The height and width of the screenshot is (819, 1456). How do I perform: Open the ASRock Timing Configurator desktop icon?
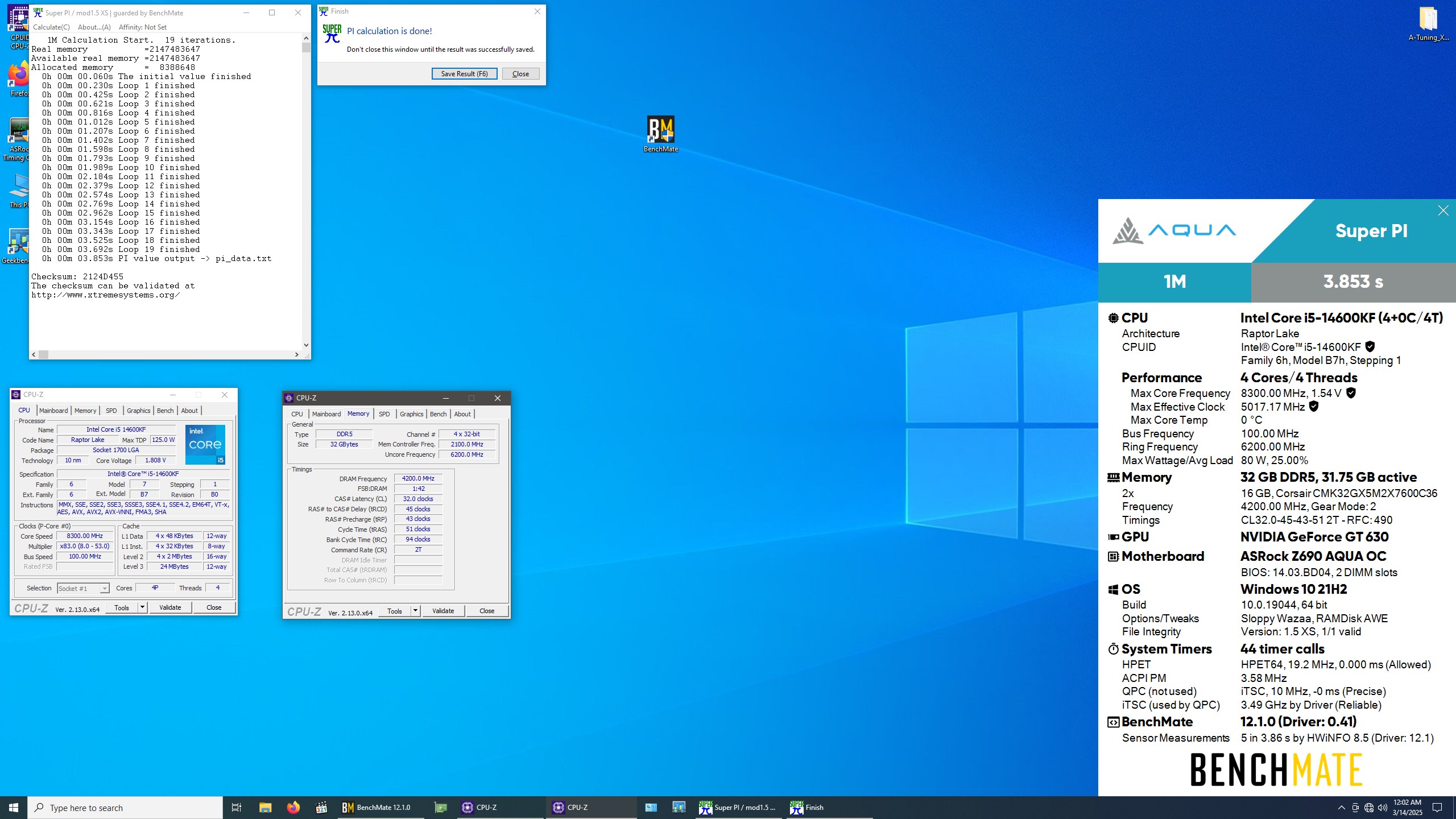[x=18, y=139]
